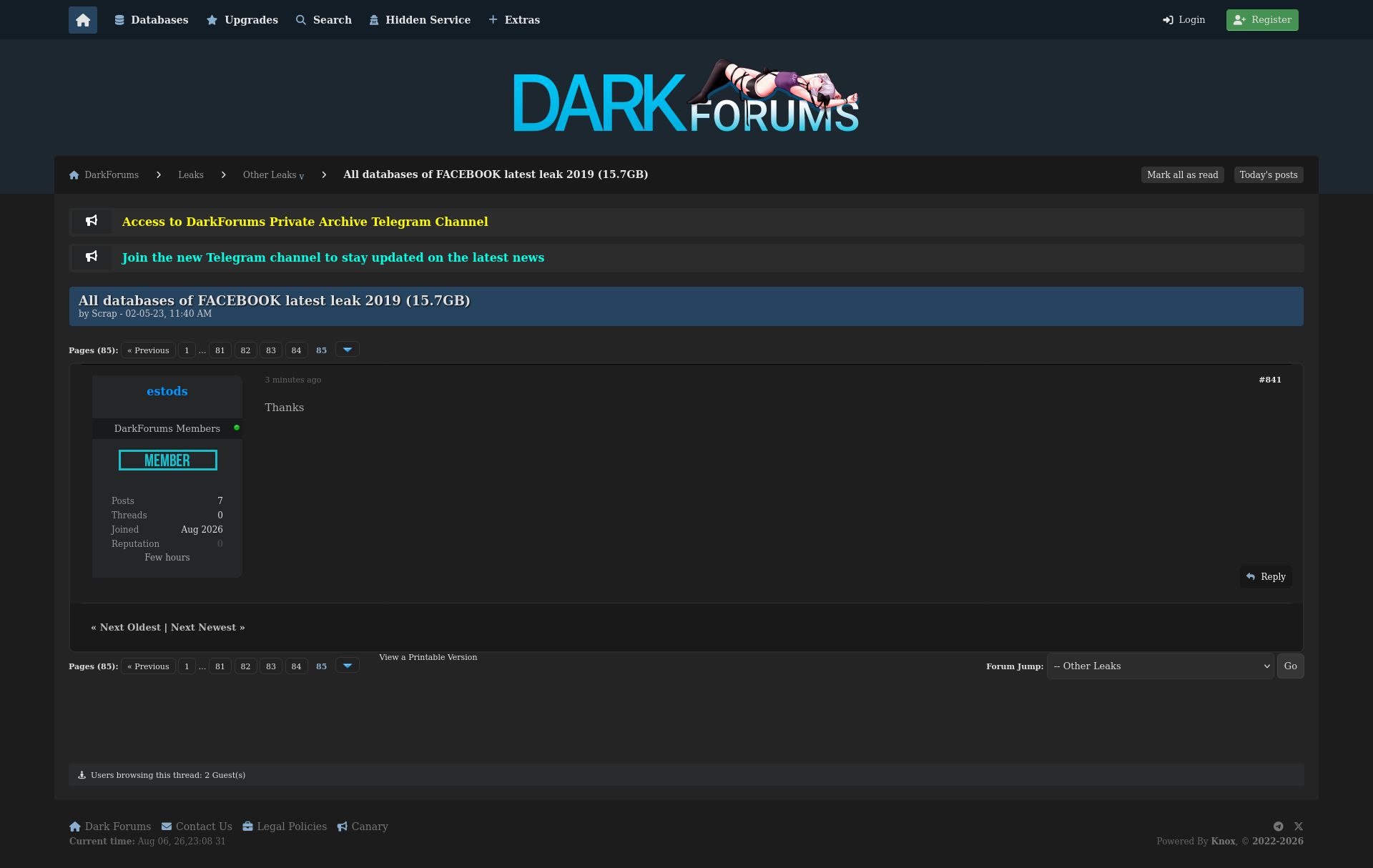Open the post number #841 permalink
Screen dimensions: 1373x868
(x=1270, y=380)
